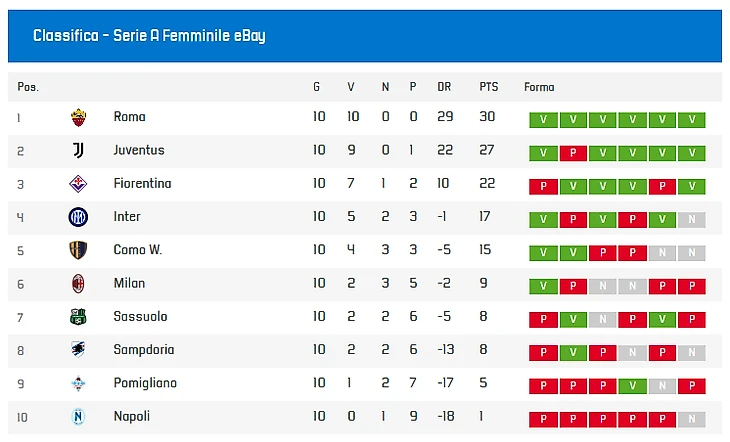
Task: Open the Sampdoria team name link
Action: point(144,350)
